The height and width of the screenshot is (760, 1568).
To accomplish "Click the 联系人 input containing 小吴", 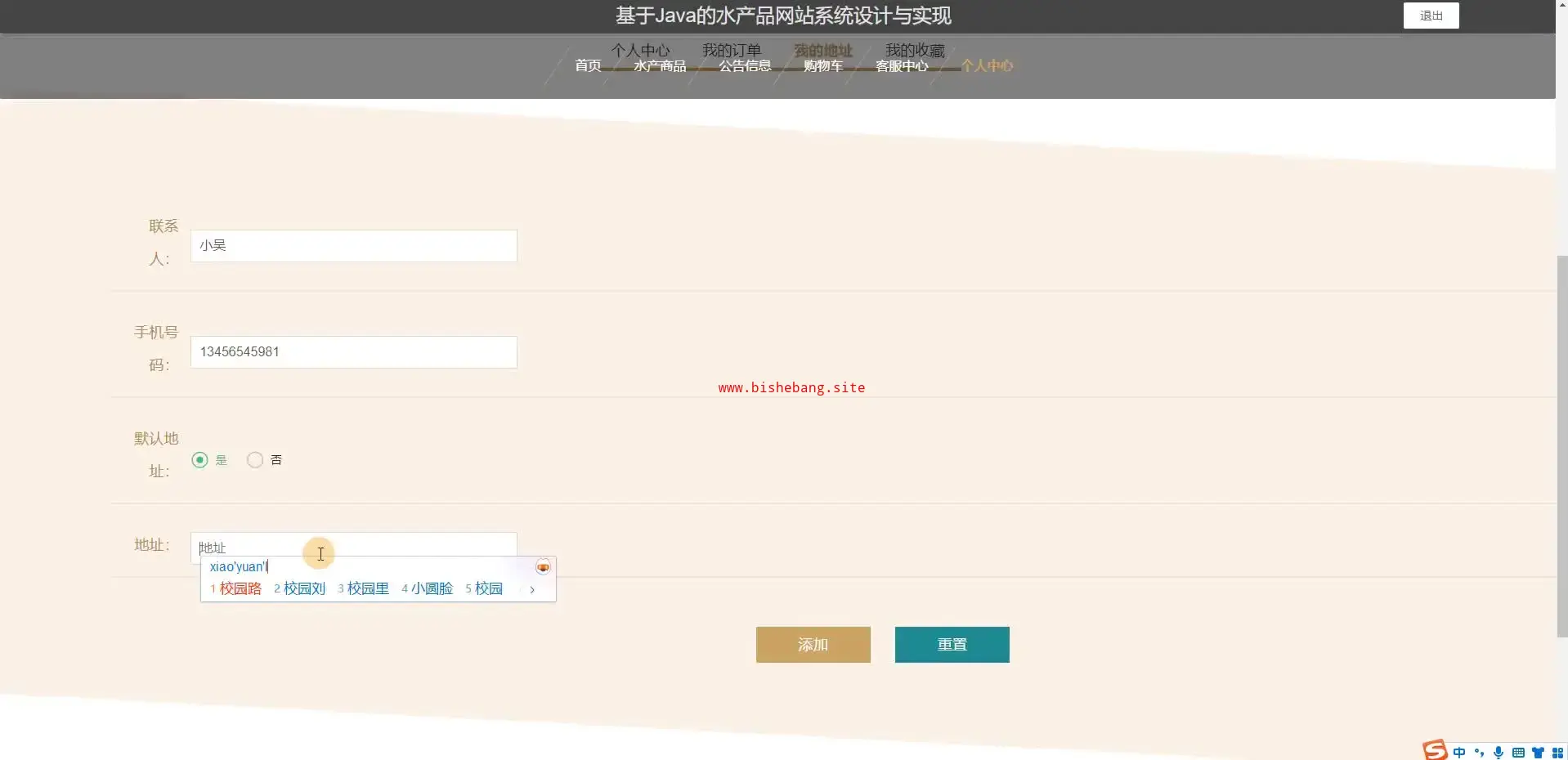I will pos(354,246).
